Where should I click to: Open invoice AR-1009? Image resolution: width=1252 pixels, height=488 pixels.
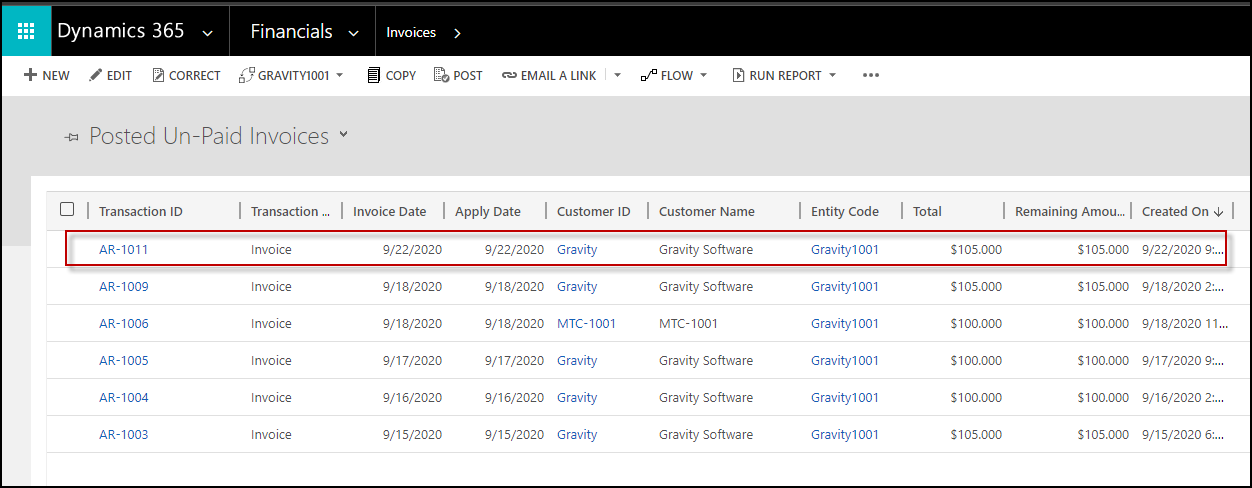[123, 286]
